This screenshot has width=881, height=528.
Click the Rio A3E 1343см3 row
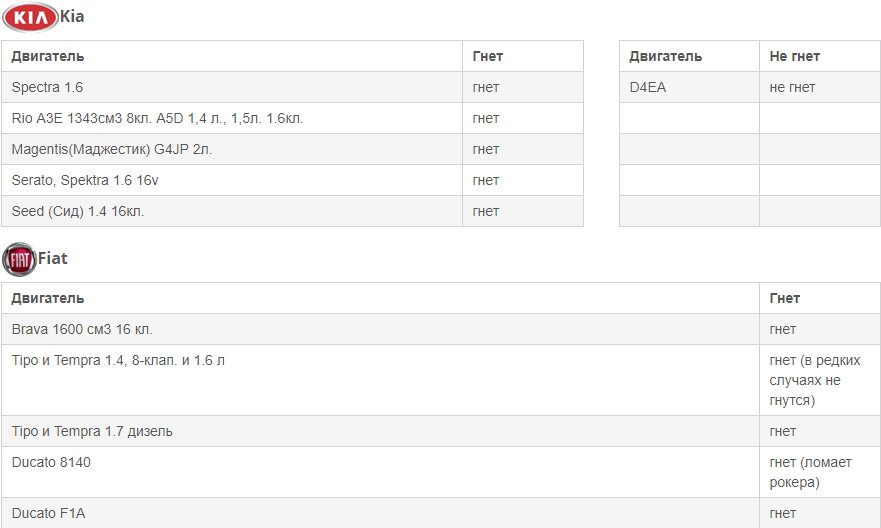[292, 118]
